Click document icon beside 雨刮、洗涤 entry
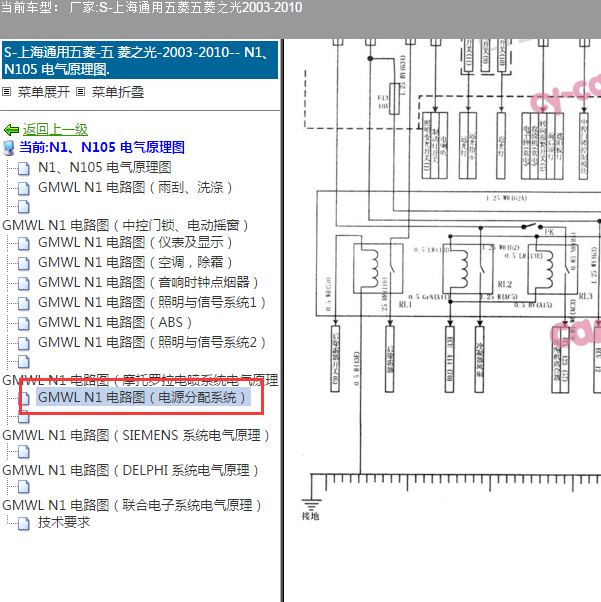 pyautogui.click(x=24, y=189)
